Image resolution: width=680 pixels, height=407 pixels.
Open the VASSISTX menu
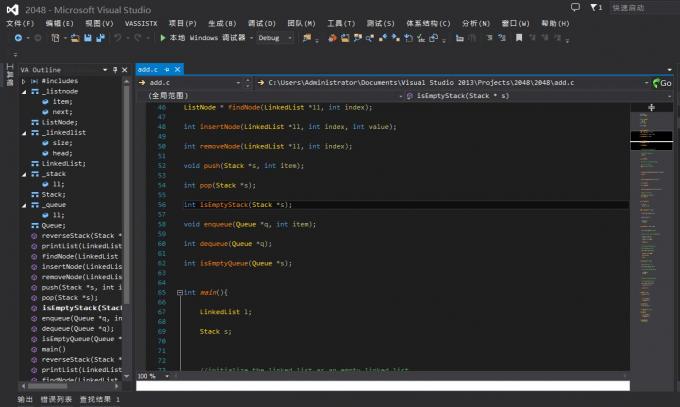tap(142, 22)
